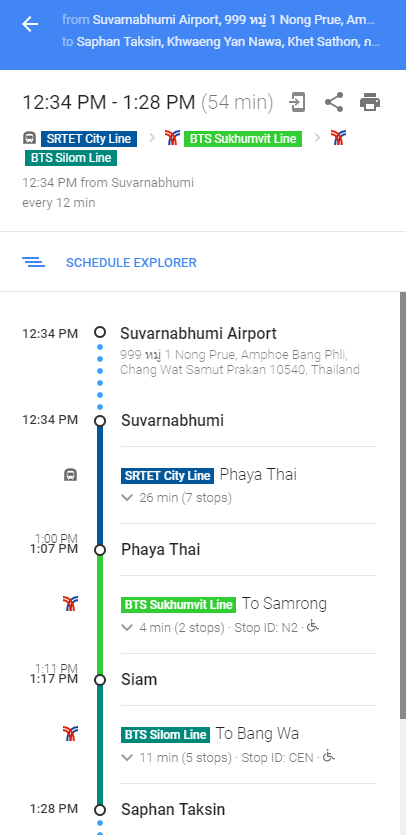
Task: Select the BTS Silom Line badge in summary
Action: coord(71,158)
